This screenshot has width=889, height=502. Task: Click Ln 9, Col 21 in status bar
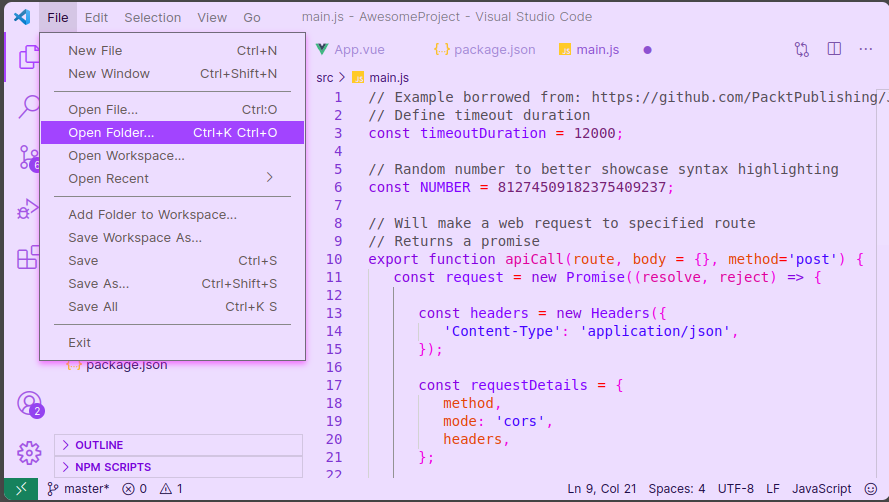[602, 488]
